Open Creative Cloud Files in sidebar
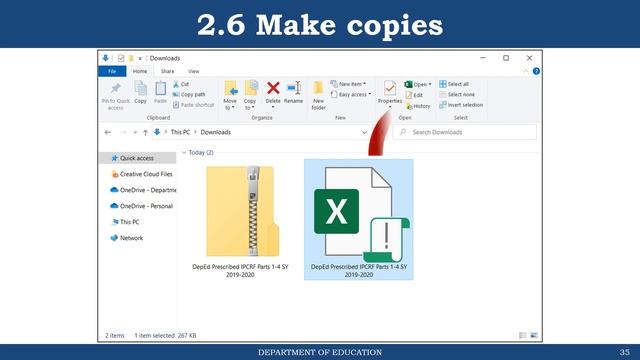This screenshot has height=360, width=640. point(142,174)
